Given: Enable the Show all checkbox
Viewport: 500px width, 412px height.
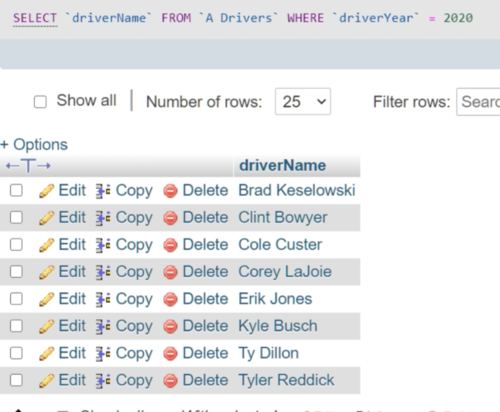Looking at the screenshot, I should [x=40, y=102].
